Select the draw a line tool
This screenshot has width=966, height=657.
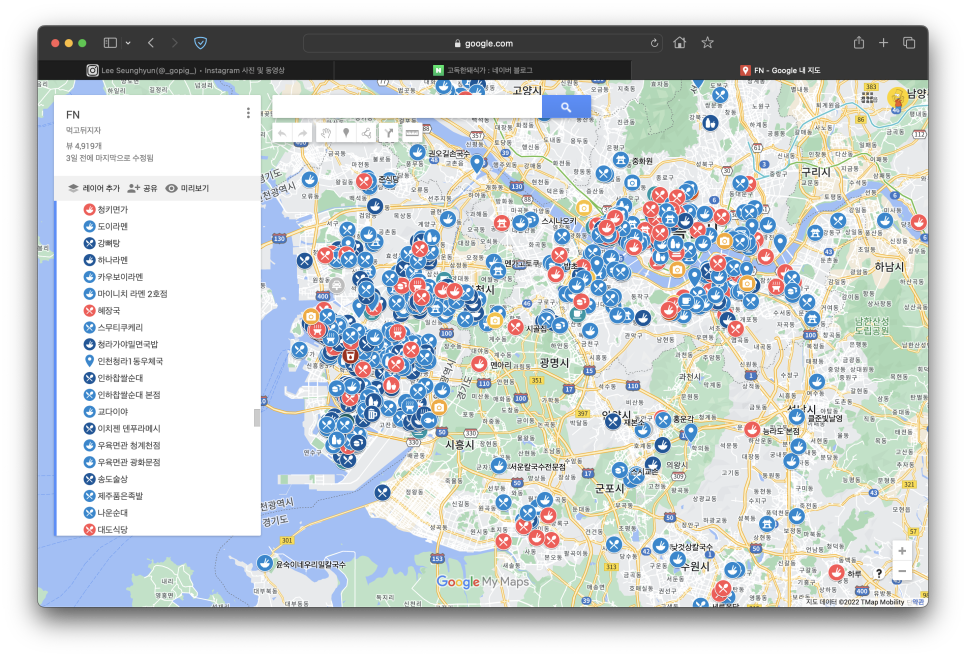coord(367,133)
